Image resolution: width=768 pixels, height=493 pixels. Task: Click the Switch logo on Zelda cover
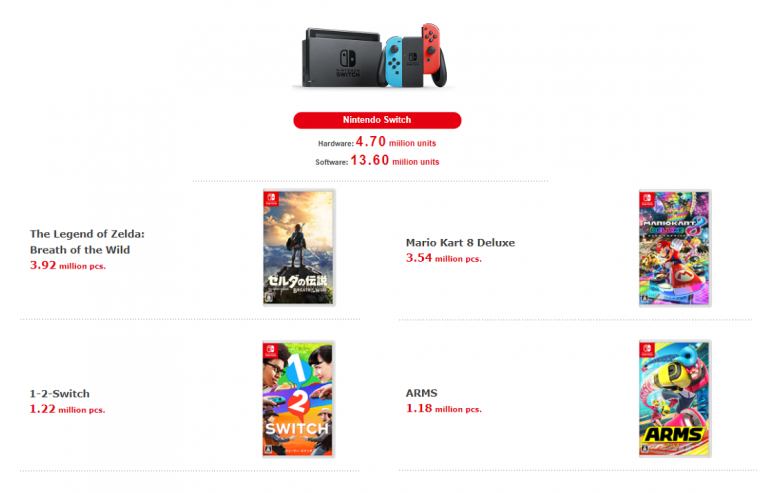271,199
